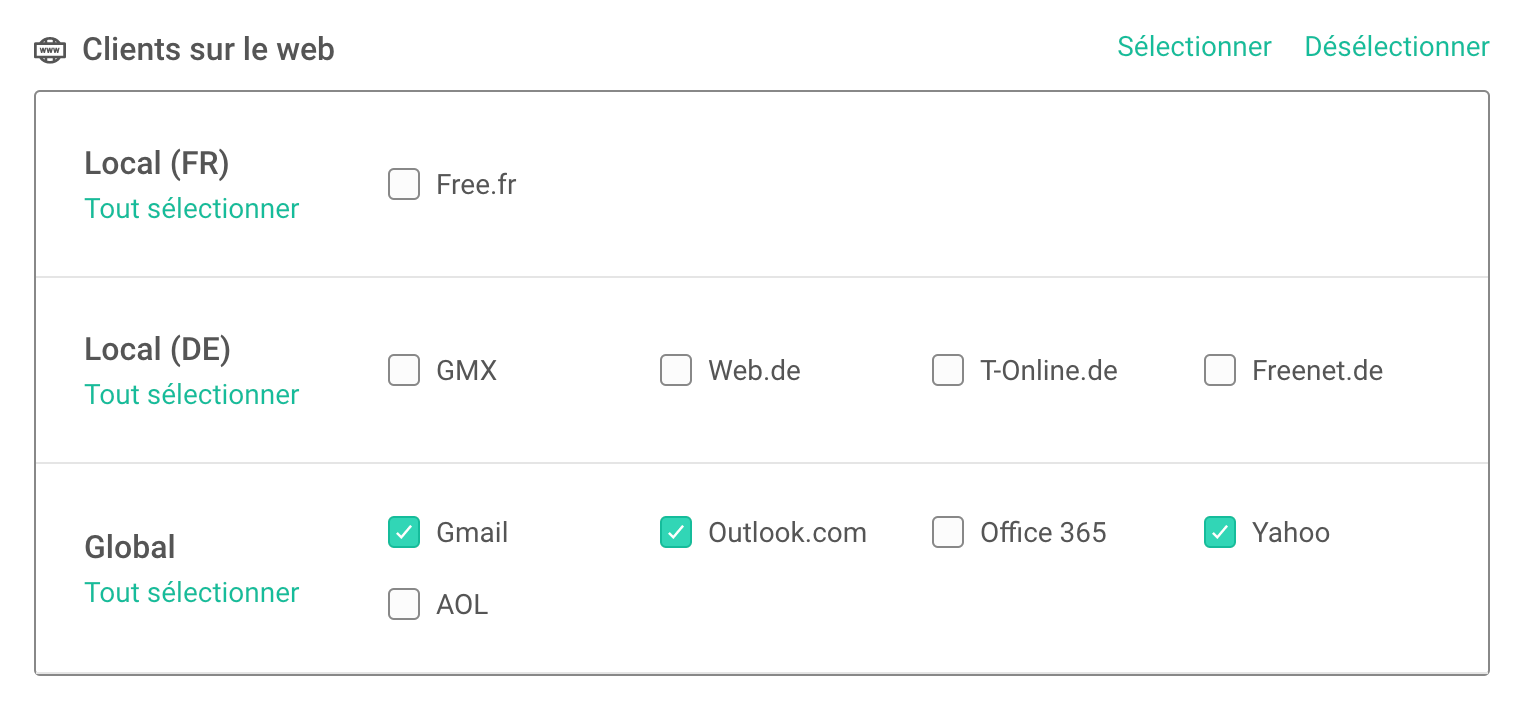This screenshot has width=1534, height=710.
Task: Uncheck the Gmail checkbox
Action: [x=404, y=532]
